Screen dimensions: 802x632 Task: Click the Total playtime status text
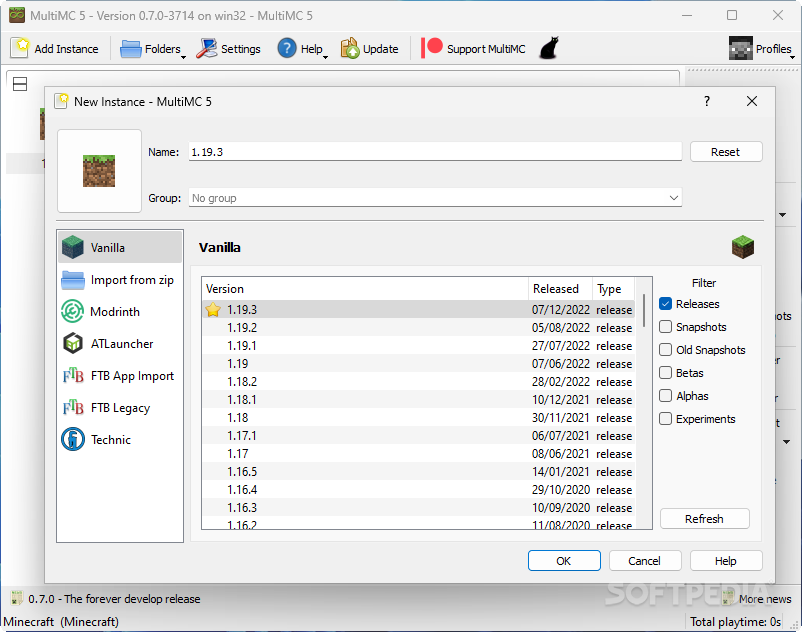tap(735, 622)
